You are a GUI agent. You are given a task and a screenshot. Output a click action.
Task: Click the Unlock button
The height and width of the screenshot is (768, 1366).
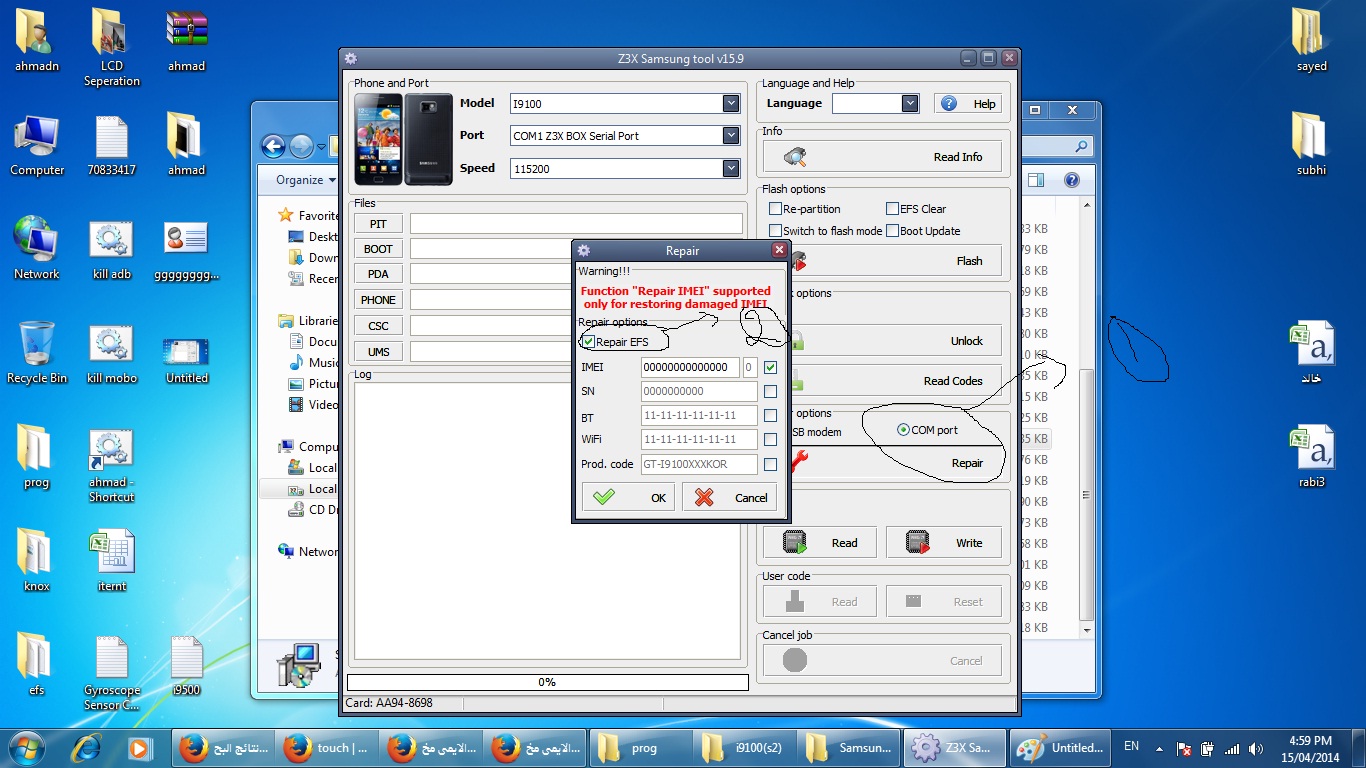pyautogui.click(x=882, y=341)
